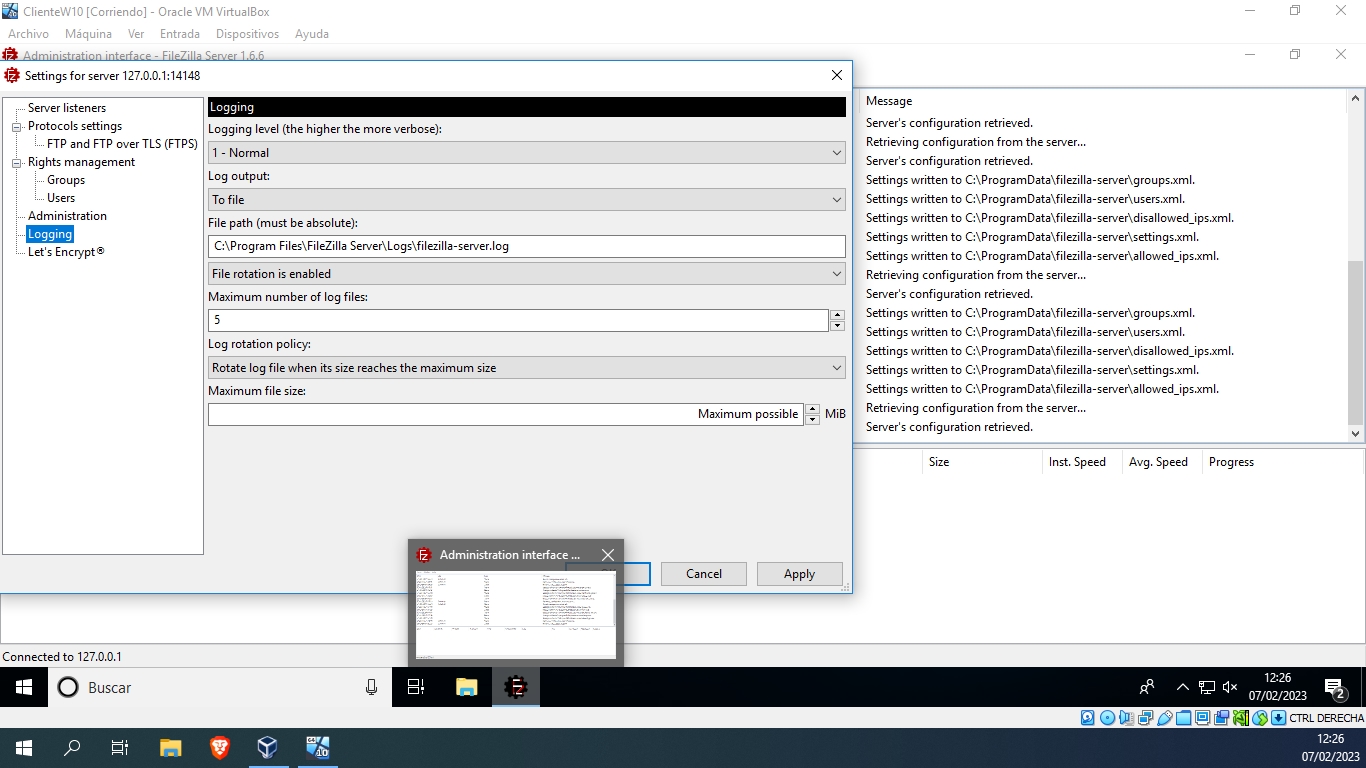Open guest network status tray icon

(1207, 687)
